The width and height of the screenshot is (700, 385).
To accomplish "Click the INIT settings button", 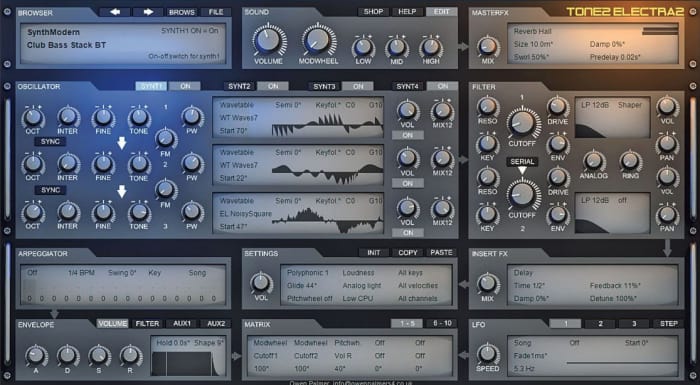I will pyautogui.click(x=374, y=252).
